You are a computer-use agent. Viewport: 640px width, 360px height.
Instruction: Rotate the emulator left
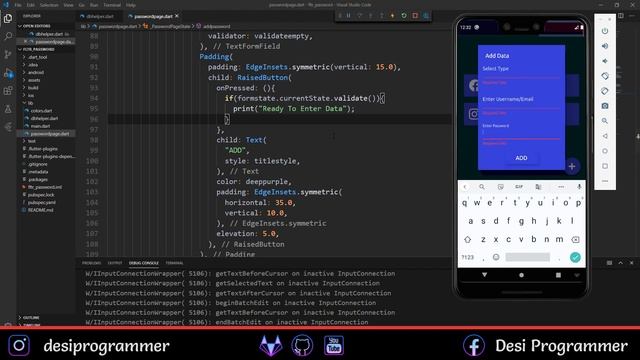[x=605, y=76]
